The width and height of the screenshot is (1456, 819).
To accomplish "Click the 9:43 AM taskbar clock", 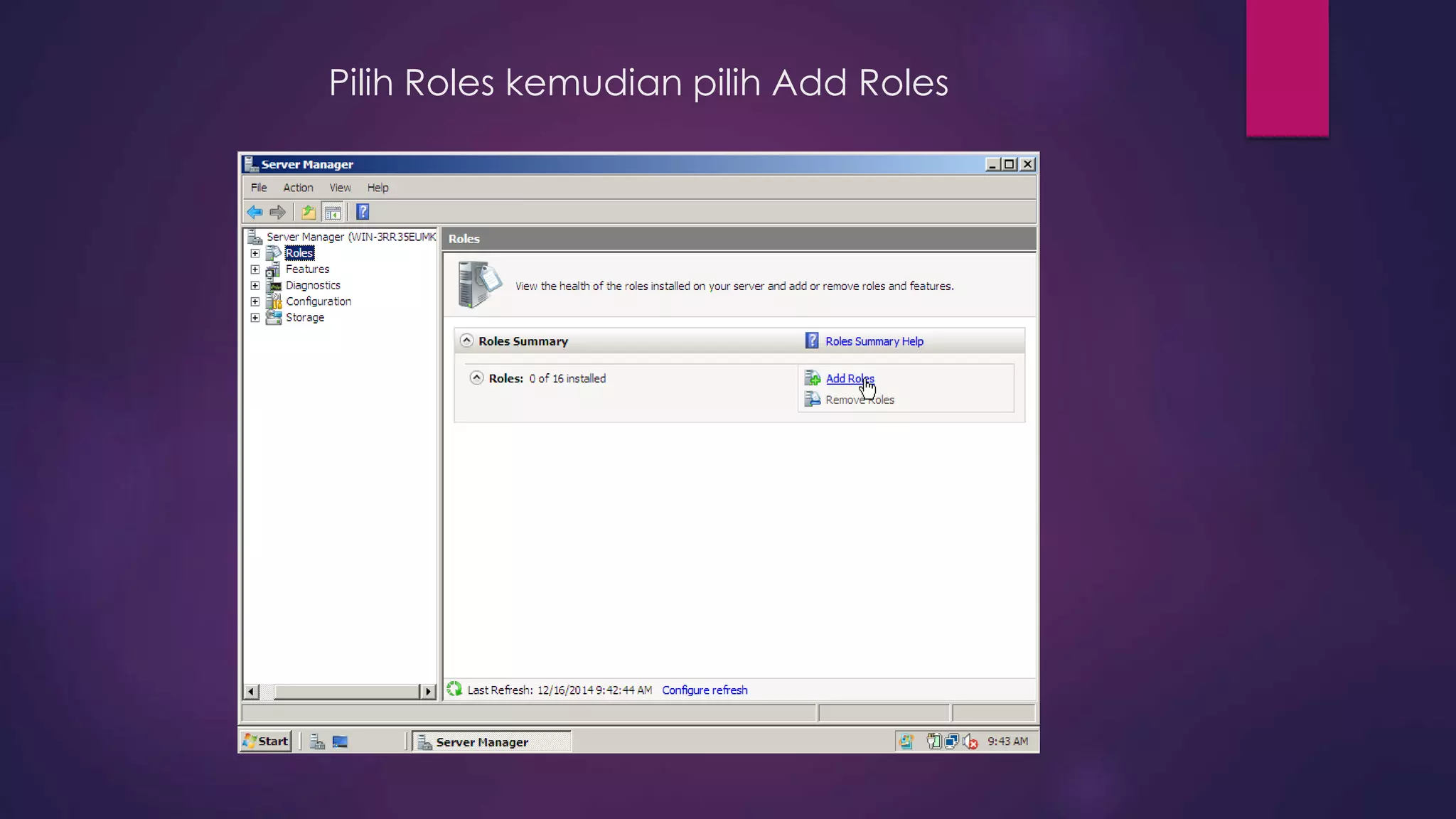I will point(1007,742).
